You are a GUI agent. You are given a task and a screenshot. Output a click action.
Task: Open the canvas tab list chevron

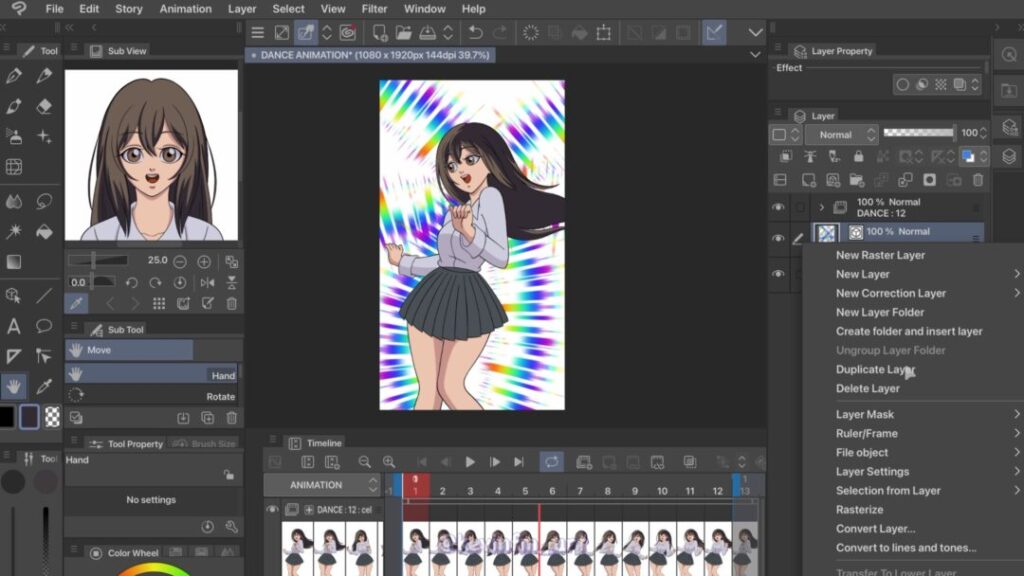755,55
